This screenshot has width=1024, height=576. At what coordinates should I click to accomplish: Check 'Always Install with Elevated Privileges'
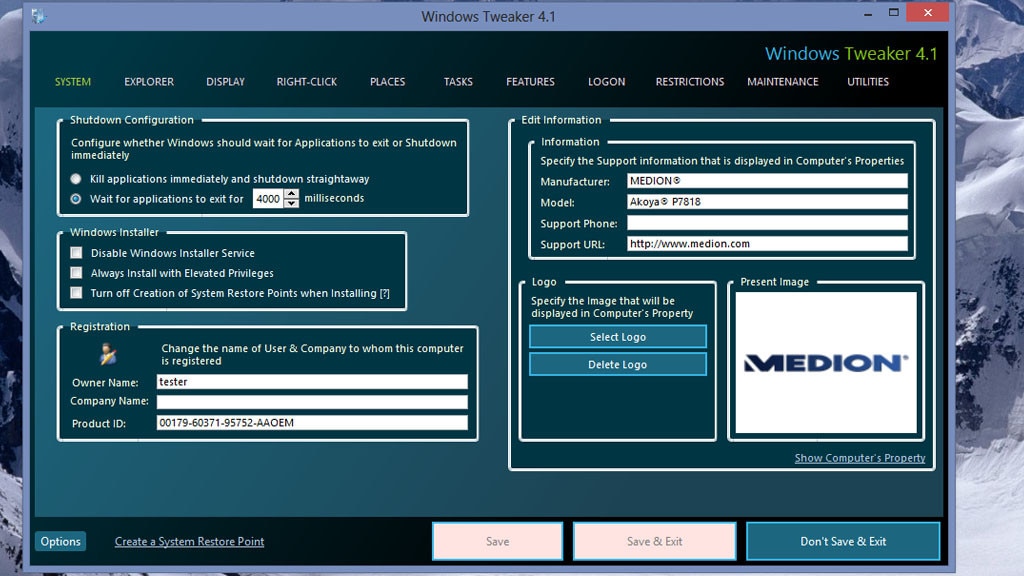[x=75, y=273]
